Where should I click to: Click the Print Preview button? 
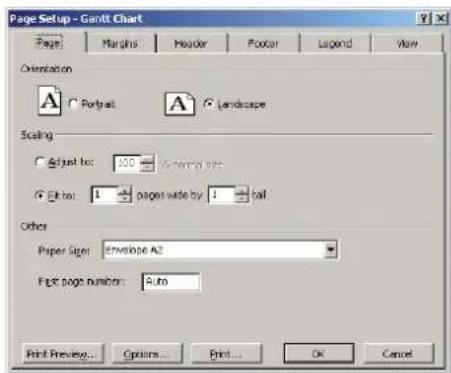[62, 353]
